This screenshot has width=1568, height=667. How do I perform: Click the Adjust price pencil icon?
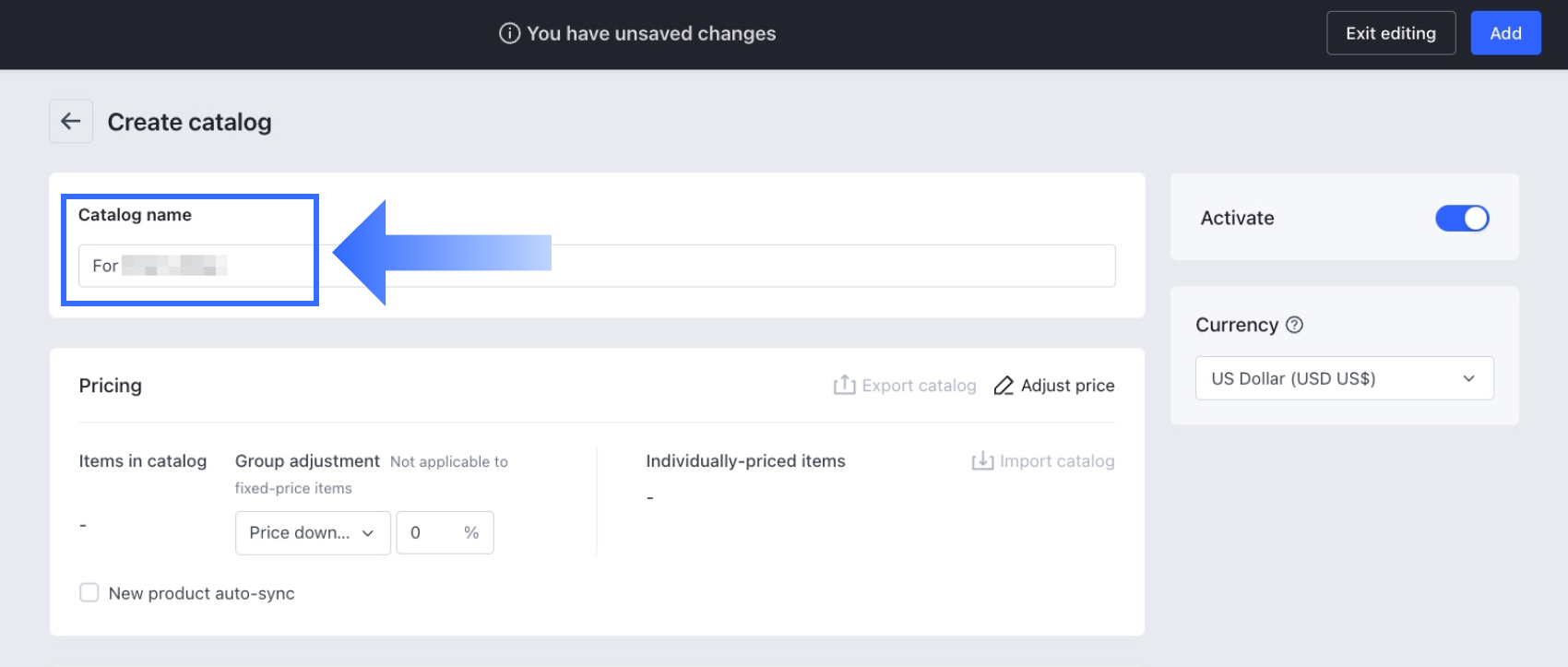point(1004,386)
